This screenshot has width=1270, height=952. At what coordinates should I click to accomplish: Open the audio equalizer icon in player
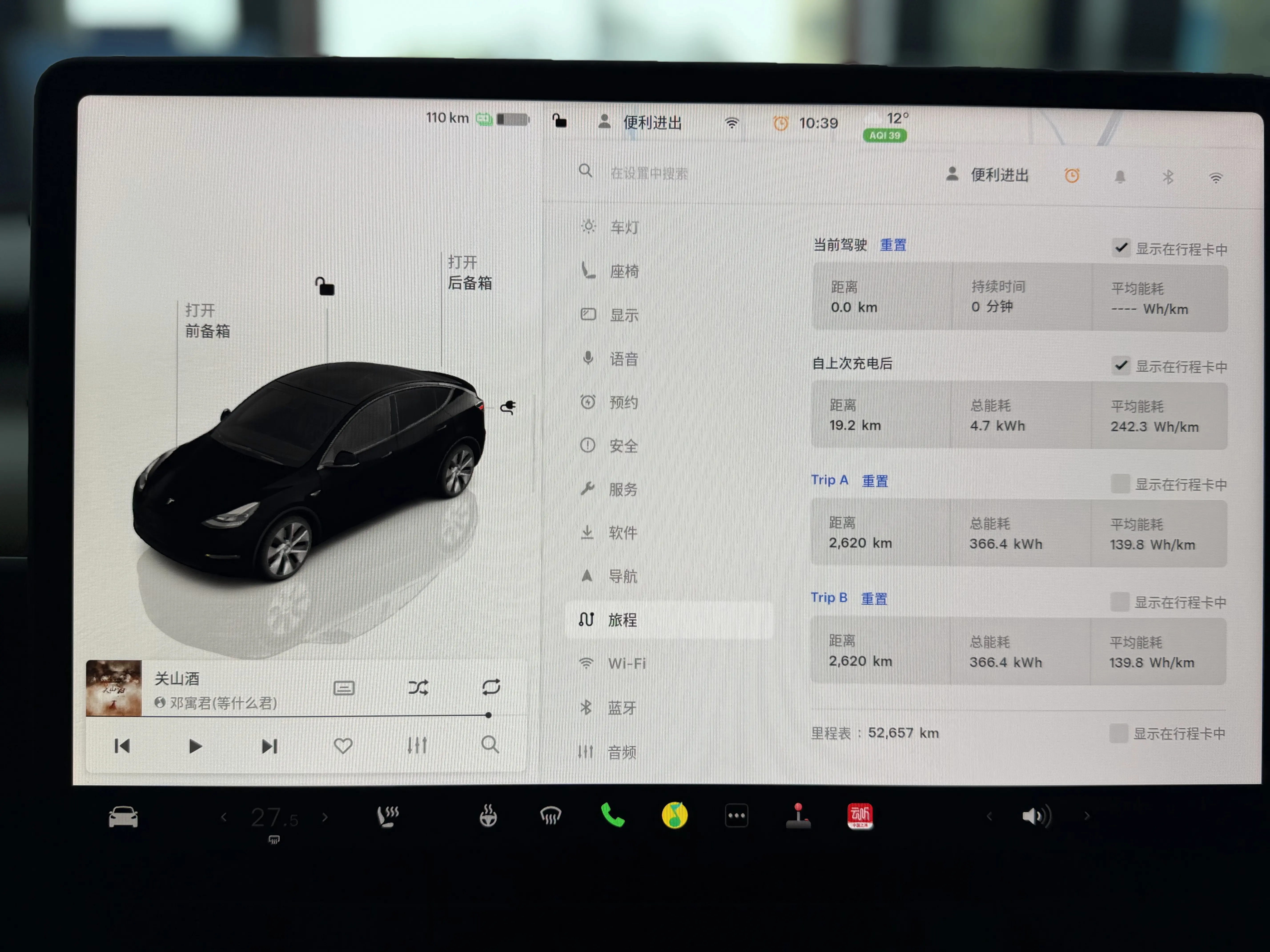(x=417, y=745)
